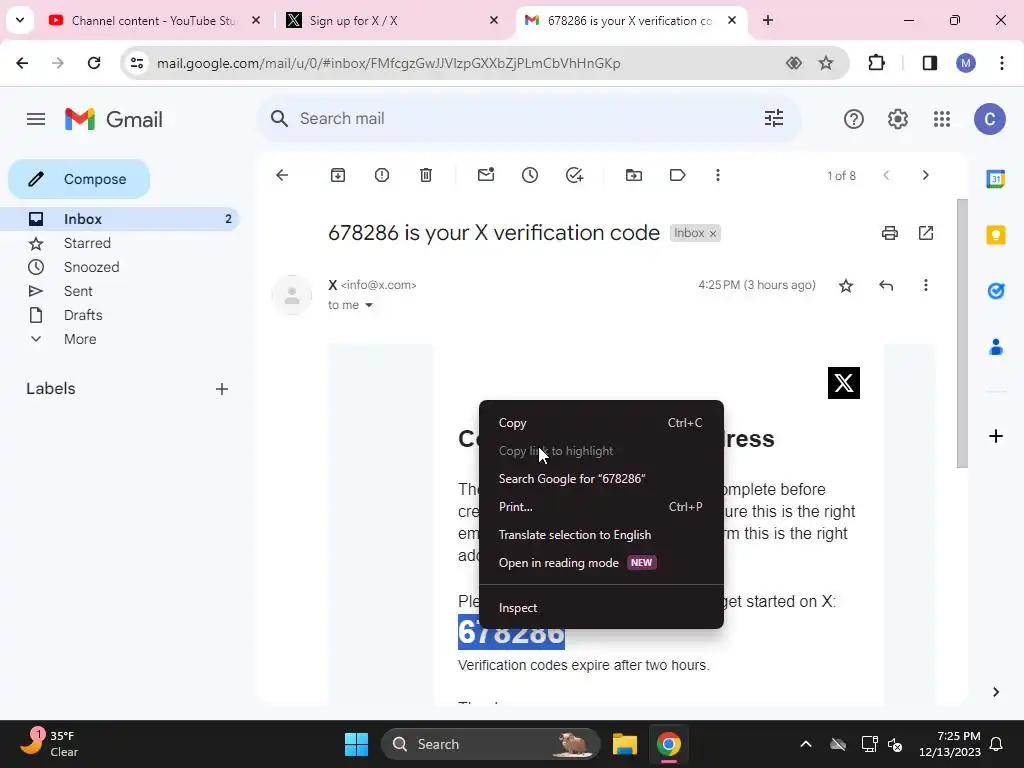Get add-ons plus icon in side panel
The image size is (1024, 768).
click(995, 436)
